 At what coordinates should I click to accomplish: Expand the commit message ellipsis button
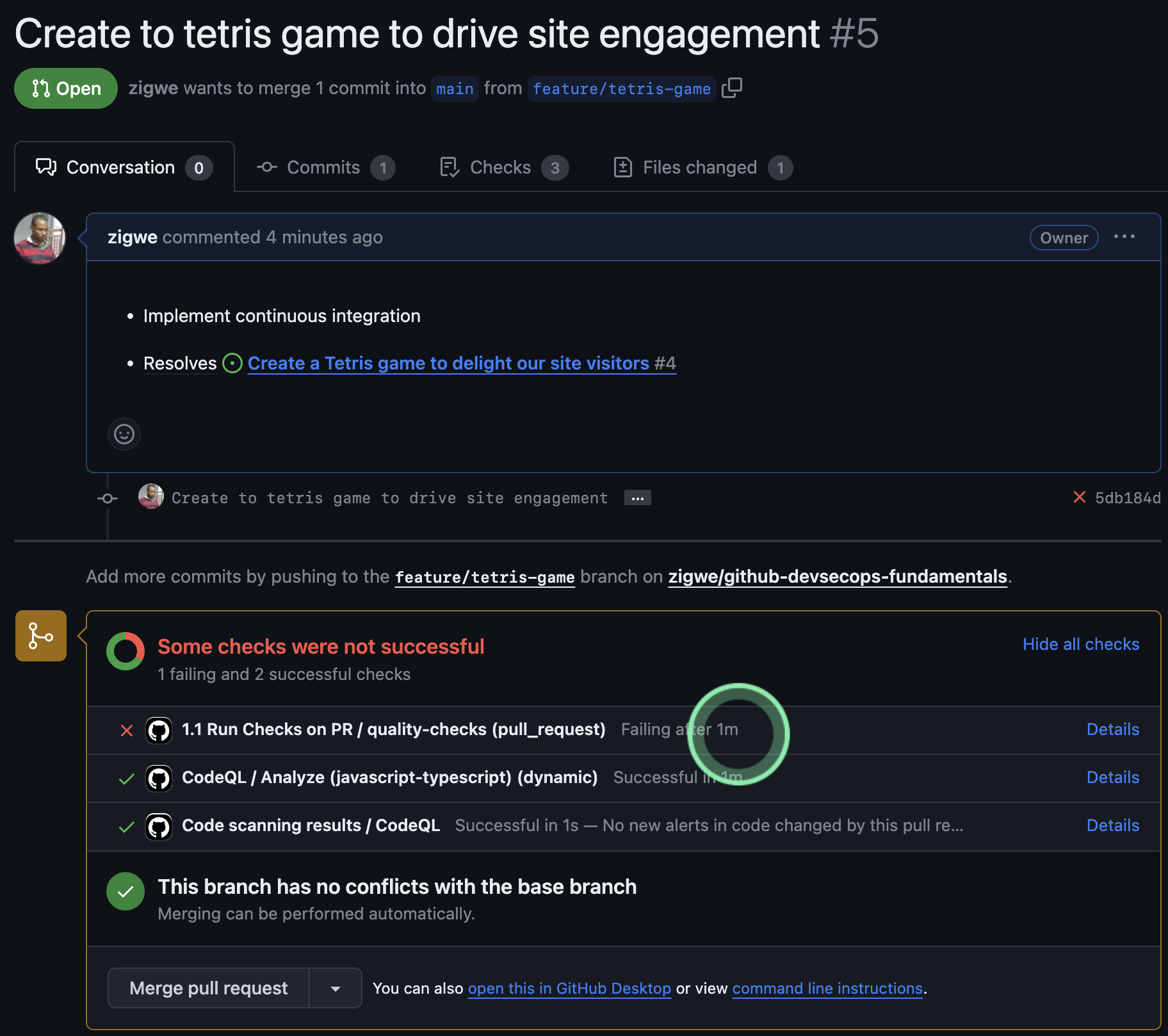pyautogui.click(x=638, y=498)
